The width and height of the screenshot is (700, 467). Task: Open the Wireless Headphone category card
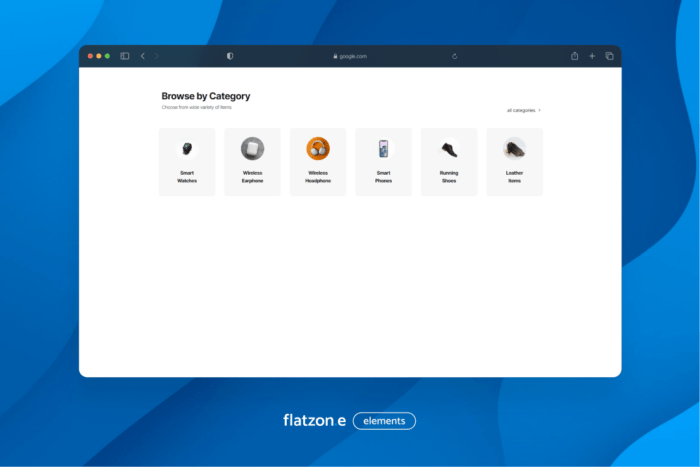pyautogui.click(x=318, y=162)
